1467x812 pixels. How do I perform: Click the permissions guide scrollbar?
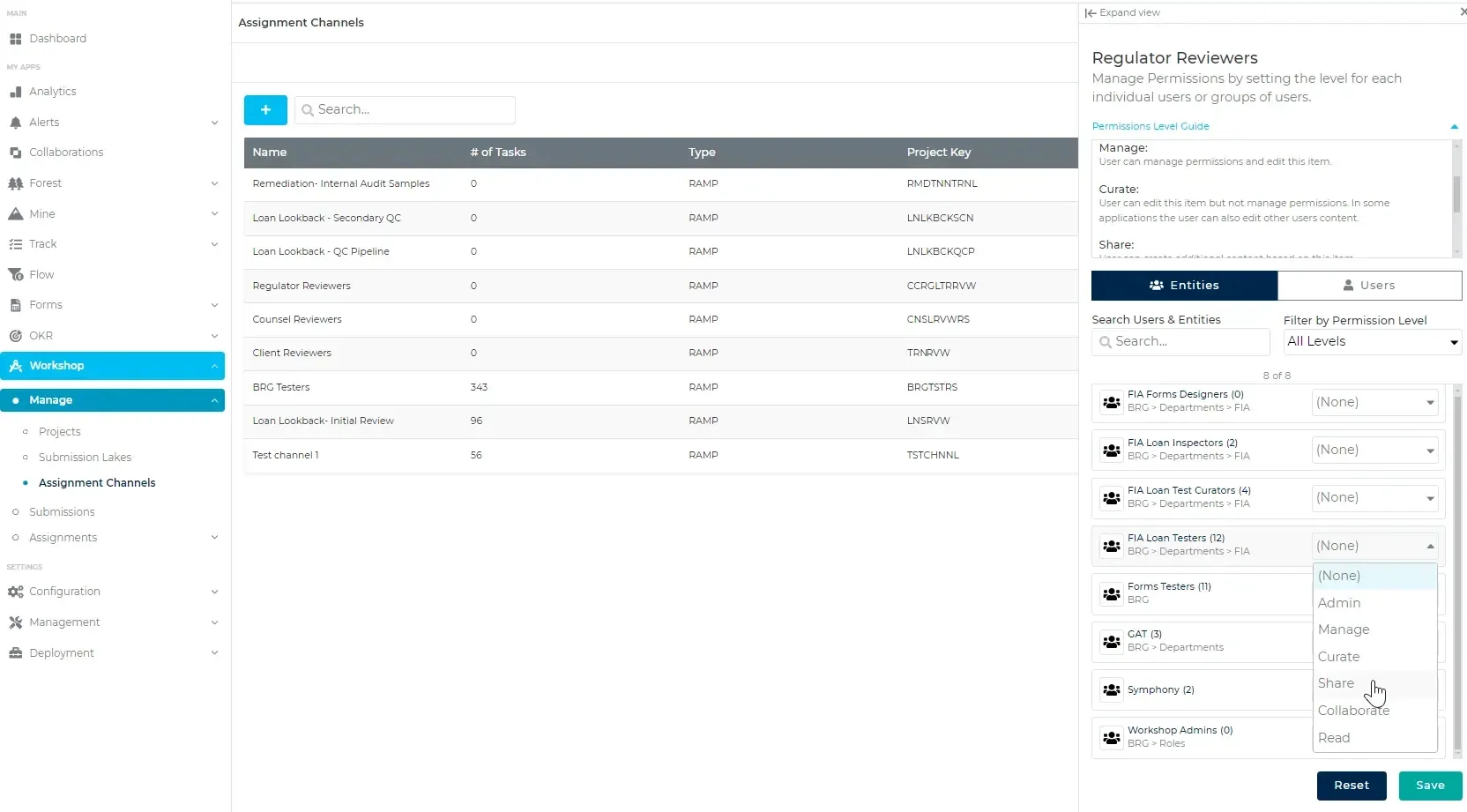pos(1456,196)
